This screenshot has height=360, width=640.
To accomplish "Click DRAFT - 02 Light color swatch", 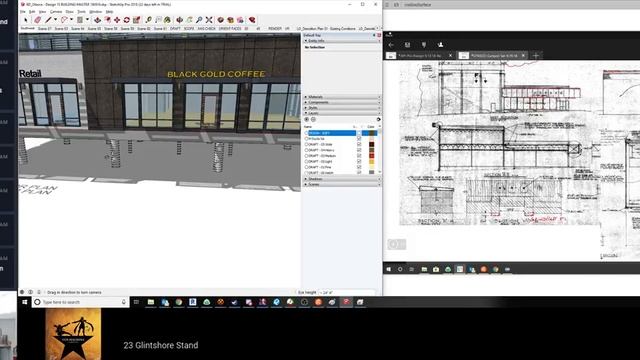I will coord(371,161).
